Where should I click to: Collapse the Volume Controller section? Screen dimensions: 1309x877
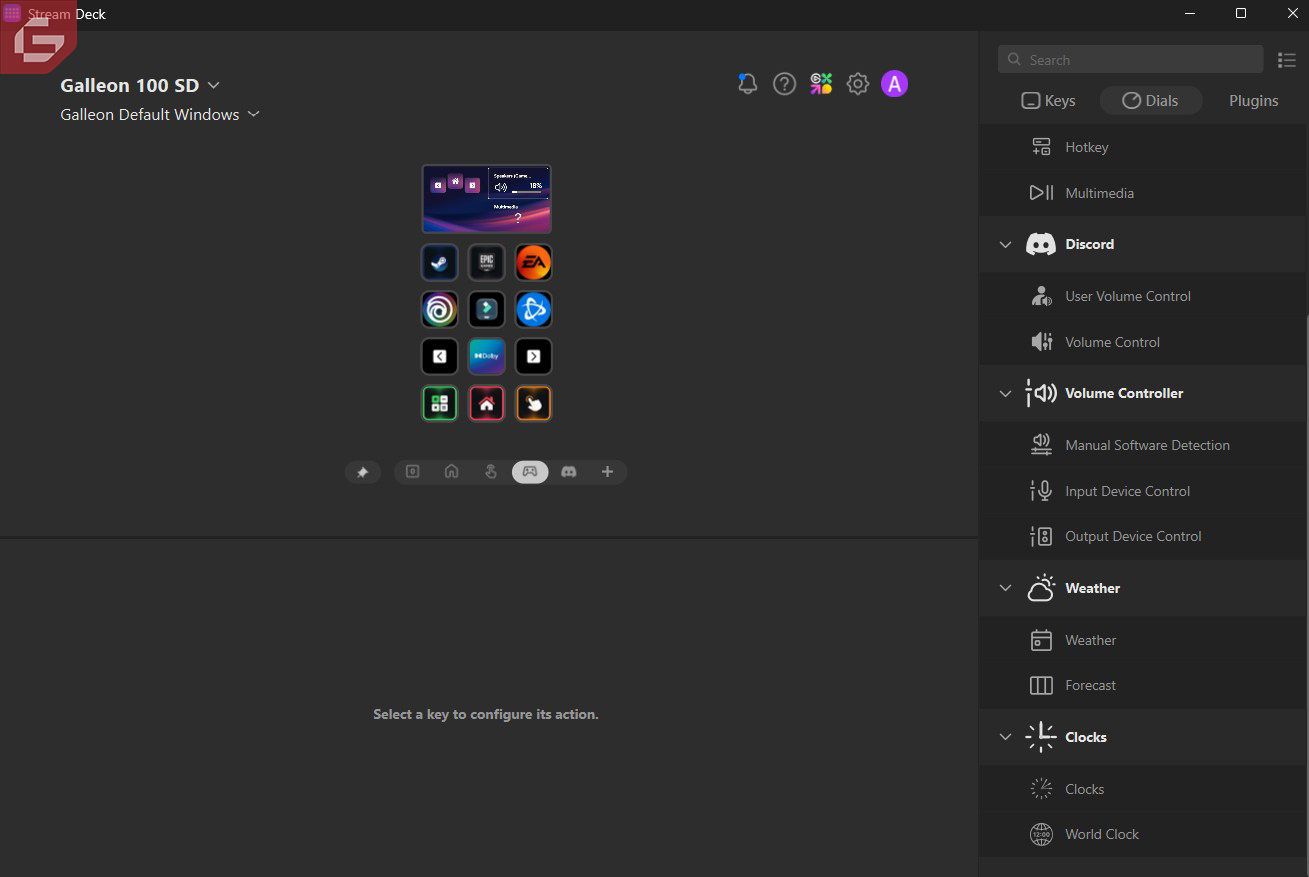(1005, 394)
